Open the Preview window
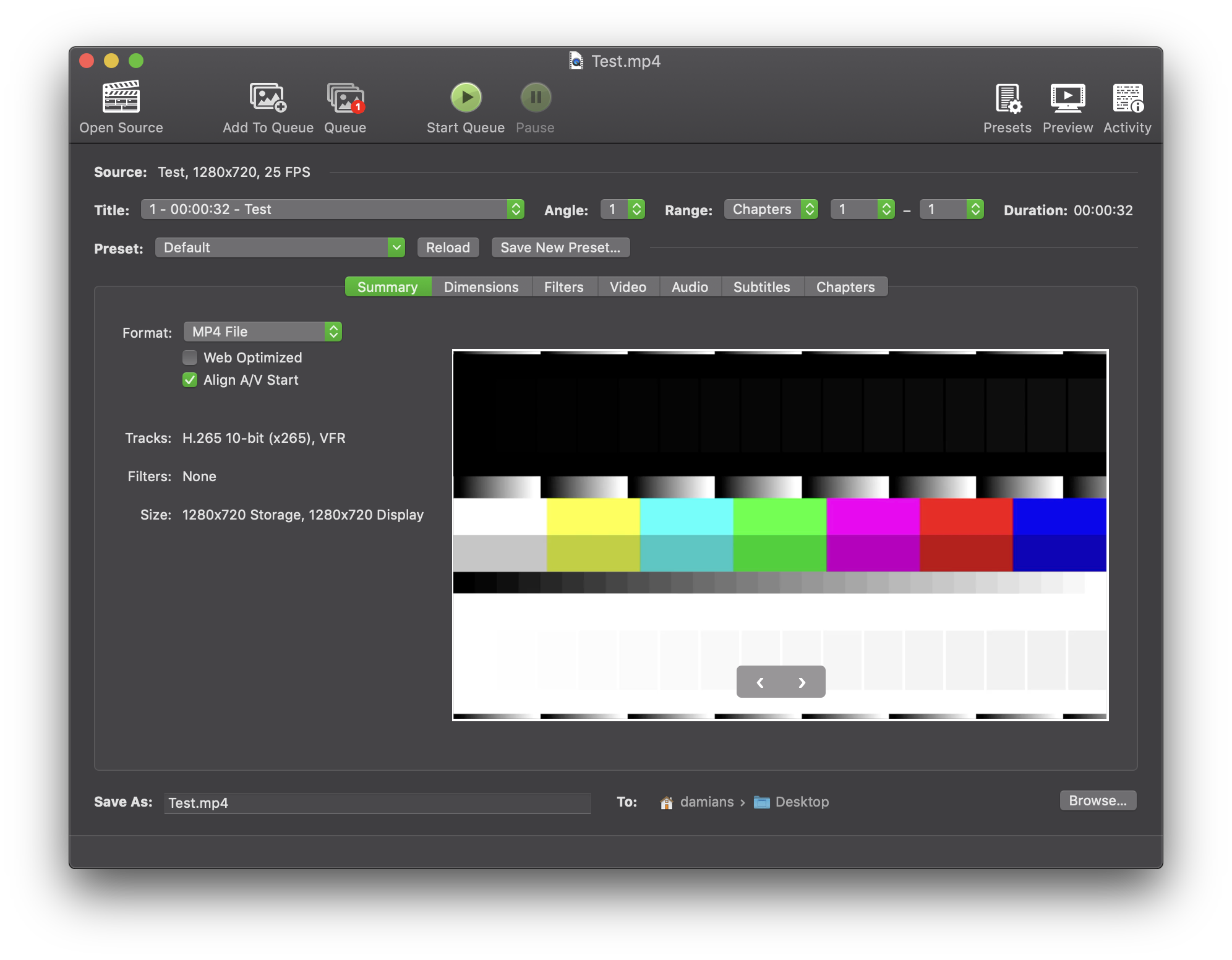This screenshot has width=1232, height=960. [1067, 98]
